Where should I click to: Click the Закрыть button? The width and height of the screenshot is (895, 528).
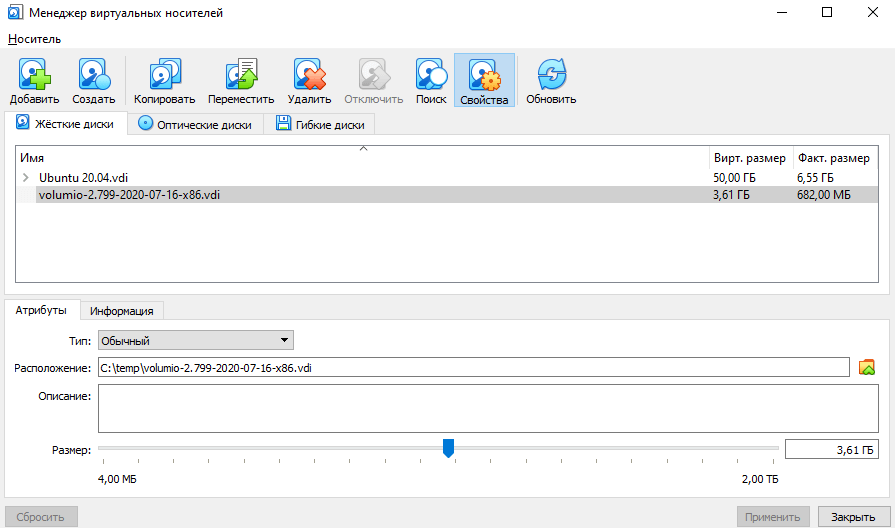click(853, 517)
